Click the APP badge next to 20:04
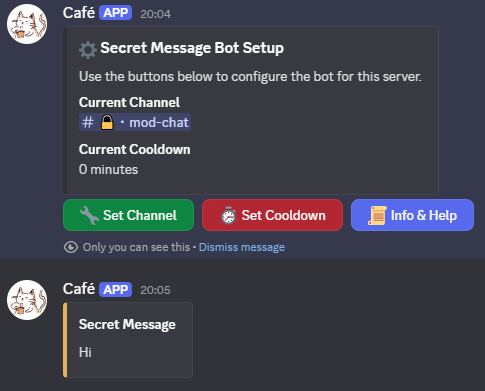The height and width of the screenshot is (391, 485). click(x=116, y=13)
